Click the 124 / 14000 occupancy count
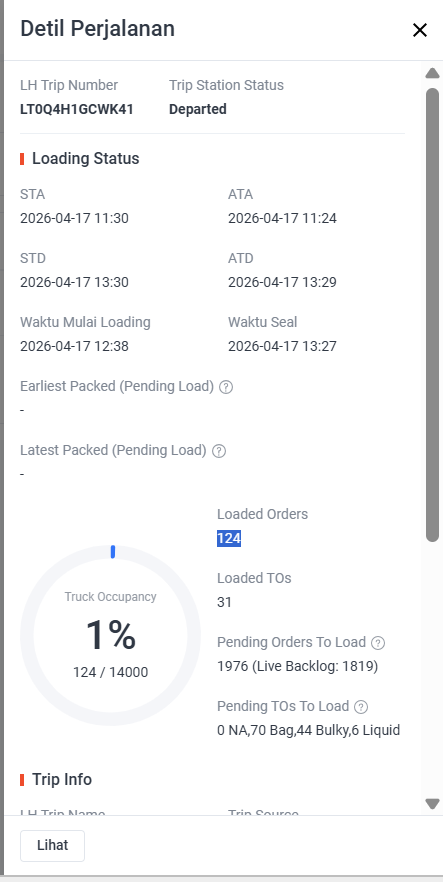This screenshot has height=882, width=443. tap(111, 672)
